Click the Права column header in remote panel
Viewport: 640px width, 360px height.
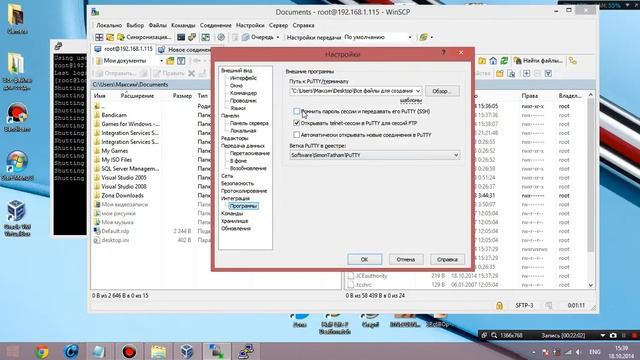(529, 96)
